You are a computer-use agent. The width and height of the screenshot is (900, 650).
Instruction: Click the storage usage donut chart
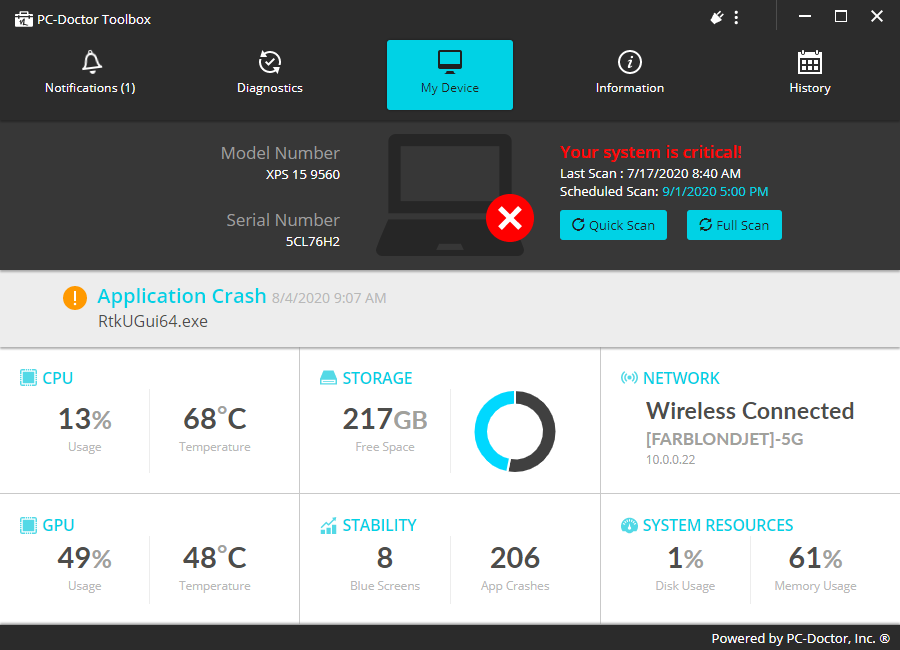click(515, 431)
